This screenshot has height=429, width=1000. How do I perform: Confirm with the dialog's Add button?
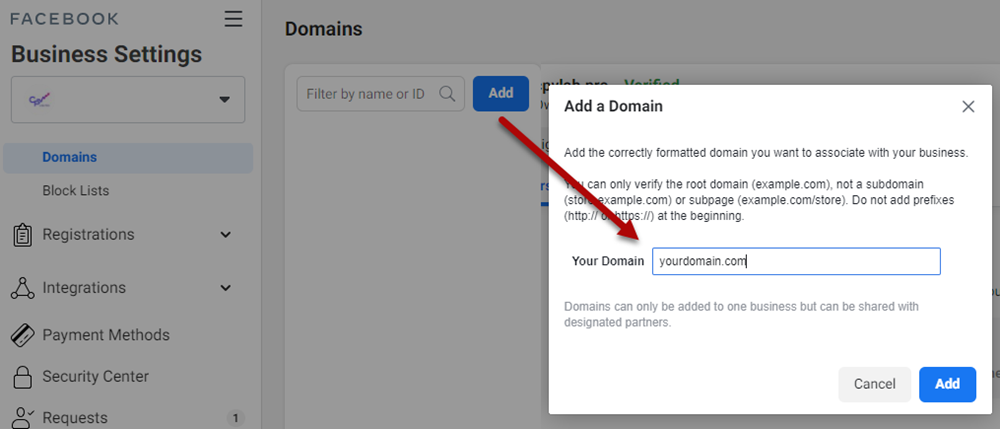pos(947,384)
